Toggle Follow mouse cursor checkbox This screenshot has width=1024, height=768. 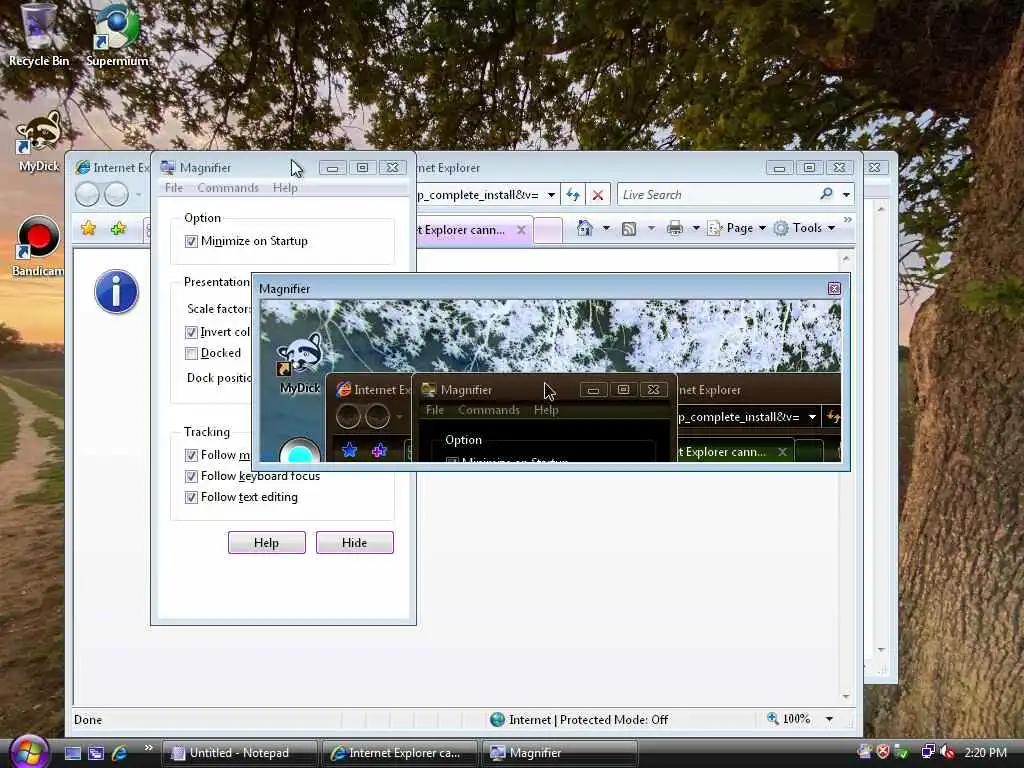point(191,455)
